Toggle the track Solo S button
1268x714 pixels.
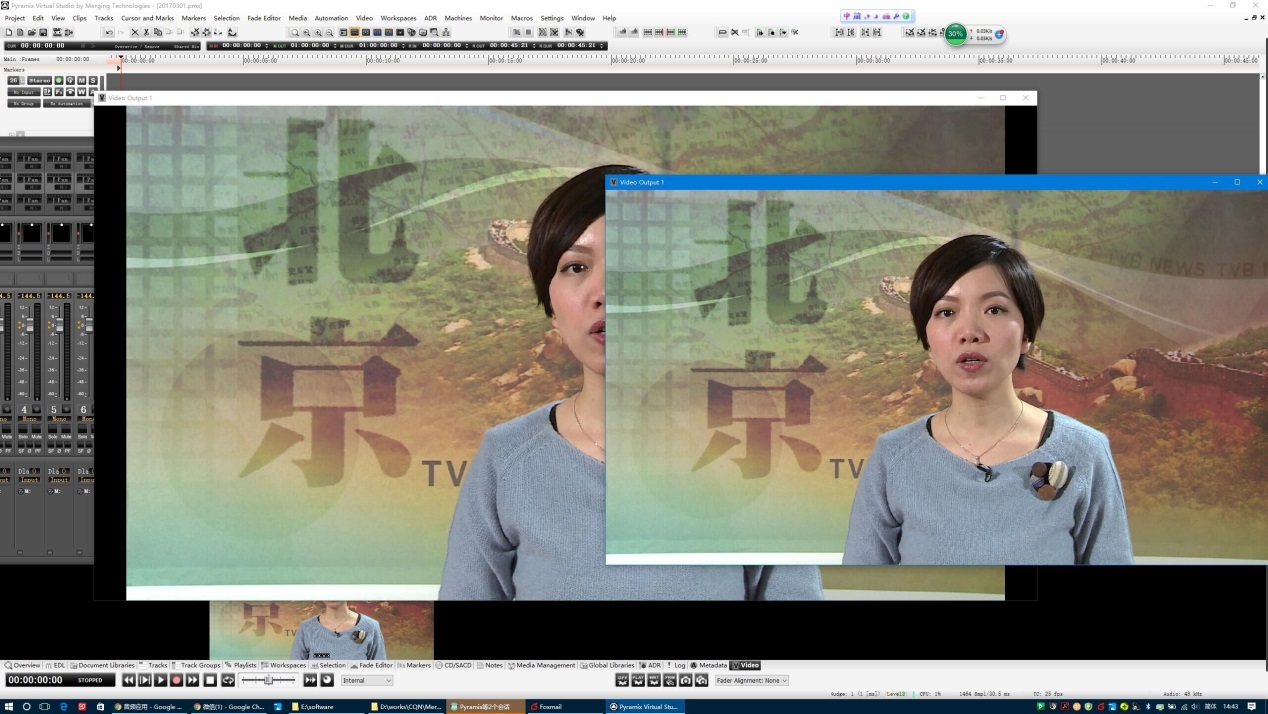pyautogui.click(x=93, y=80)
